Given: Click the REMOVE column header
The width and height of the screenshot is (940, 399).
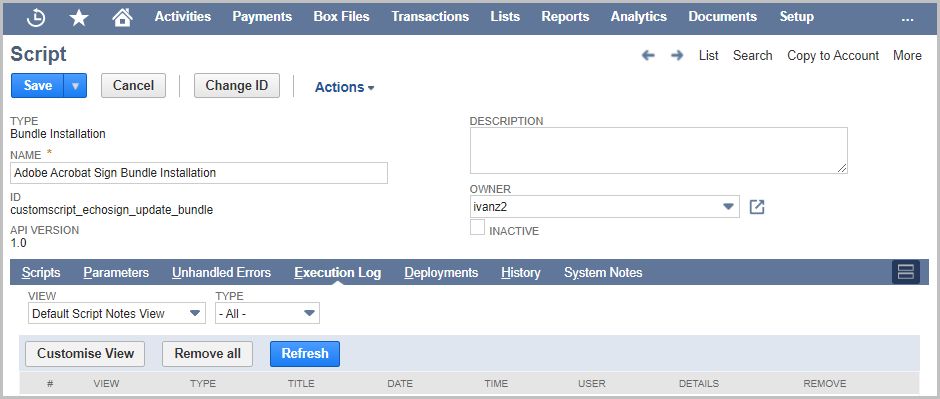Looking at the screenshot, I should (825, 383).
